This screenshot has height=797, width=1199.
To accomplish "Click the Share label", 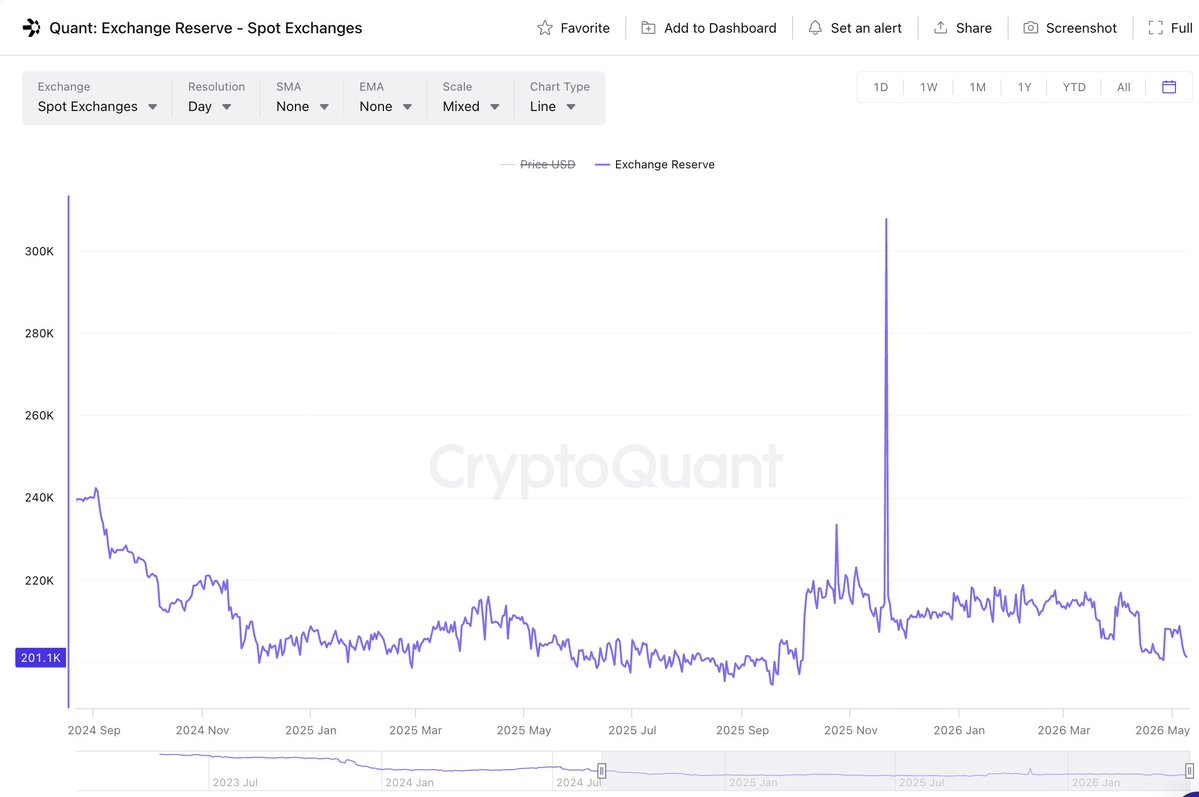I will 973,28.
